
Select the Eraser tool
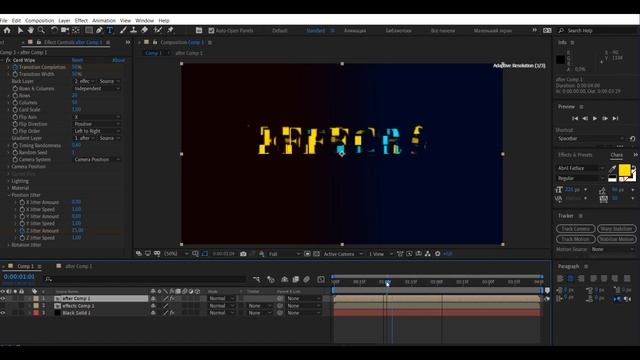pos(144,31)
